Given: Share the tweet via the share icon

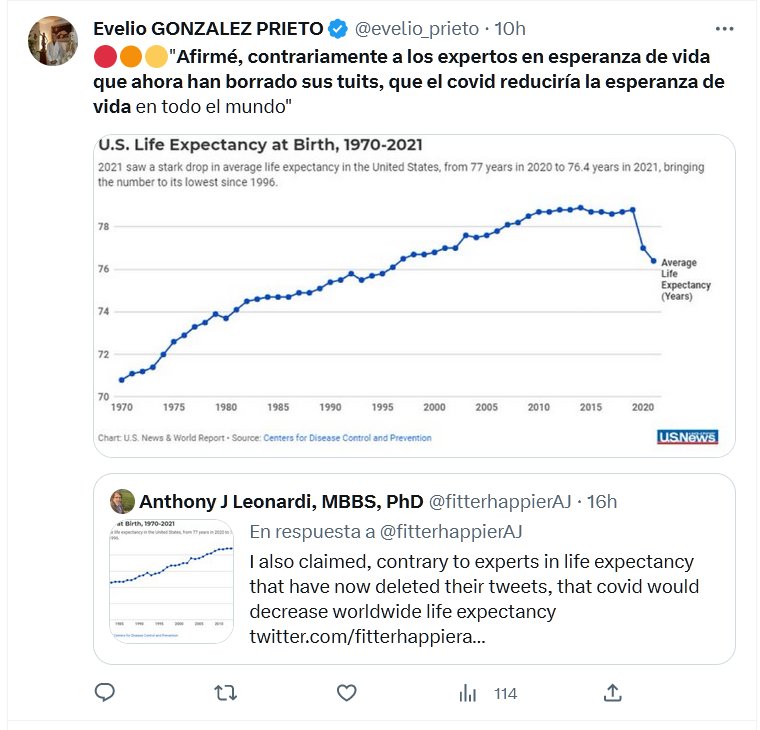Looking at the screenshot, I should (x=613, y=692).
